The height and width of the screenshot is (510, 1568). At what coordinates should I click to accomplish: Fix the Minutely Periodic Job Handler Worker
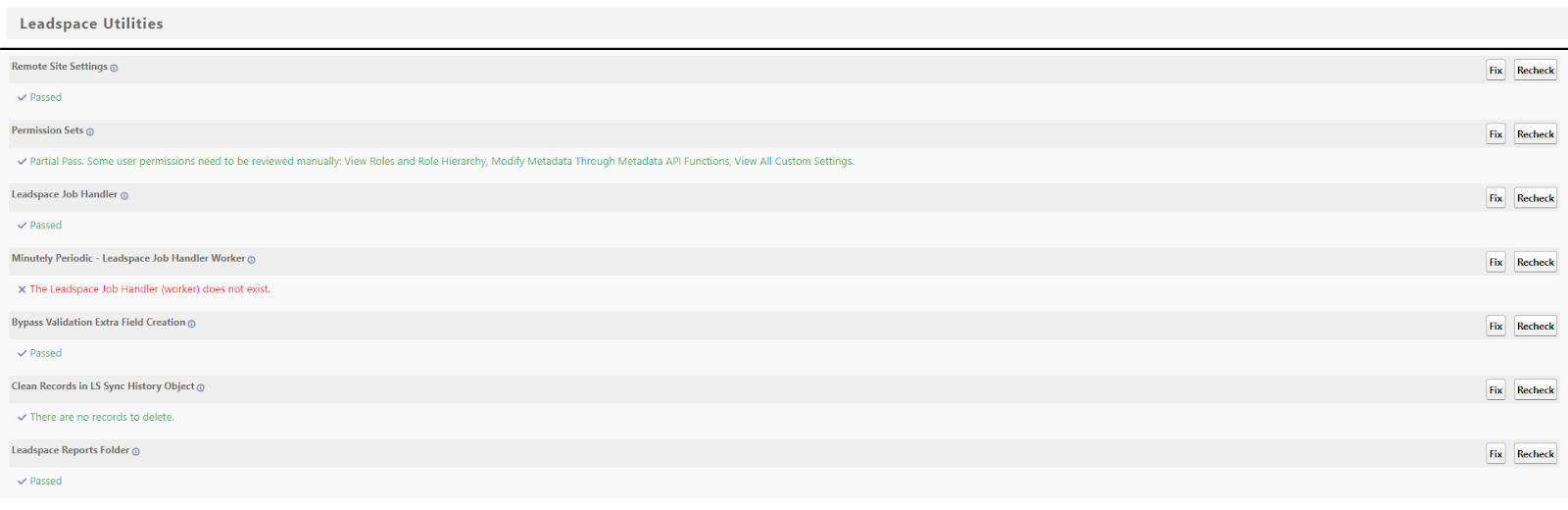click(1495, 262)
